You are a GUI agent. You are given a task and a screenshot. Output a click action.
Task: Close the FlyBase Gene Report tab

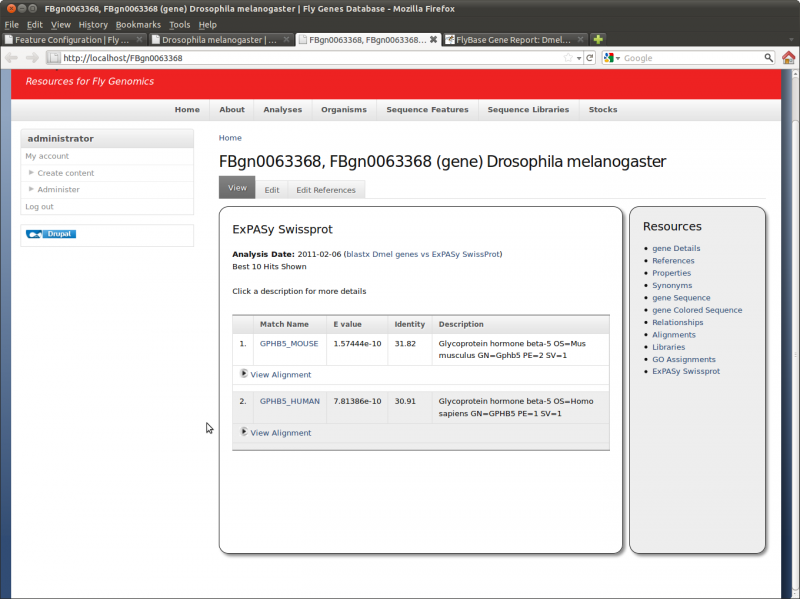580,39
